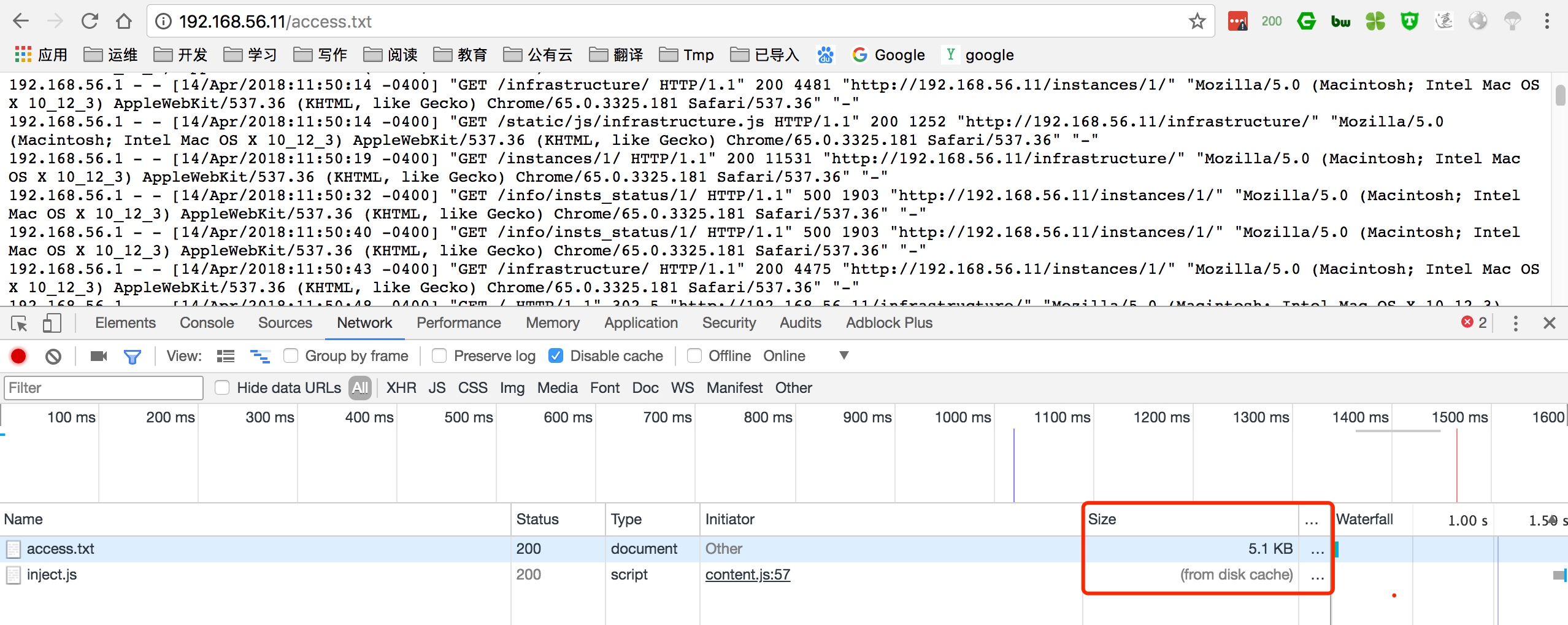Image resolution: width=1568 pixels, height=625 pixels.
Task: Open the 公有云 bookmarks folder
Action: 538,55
